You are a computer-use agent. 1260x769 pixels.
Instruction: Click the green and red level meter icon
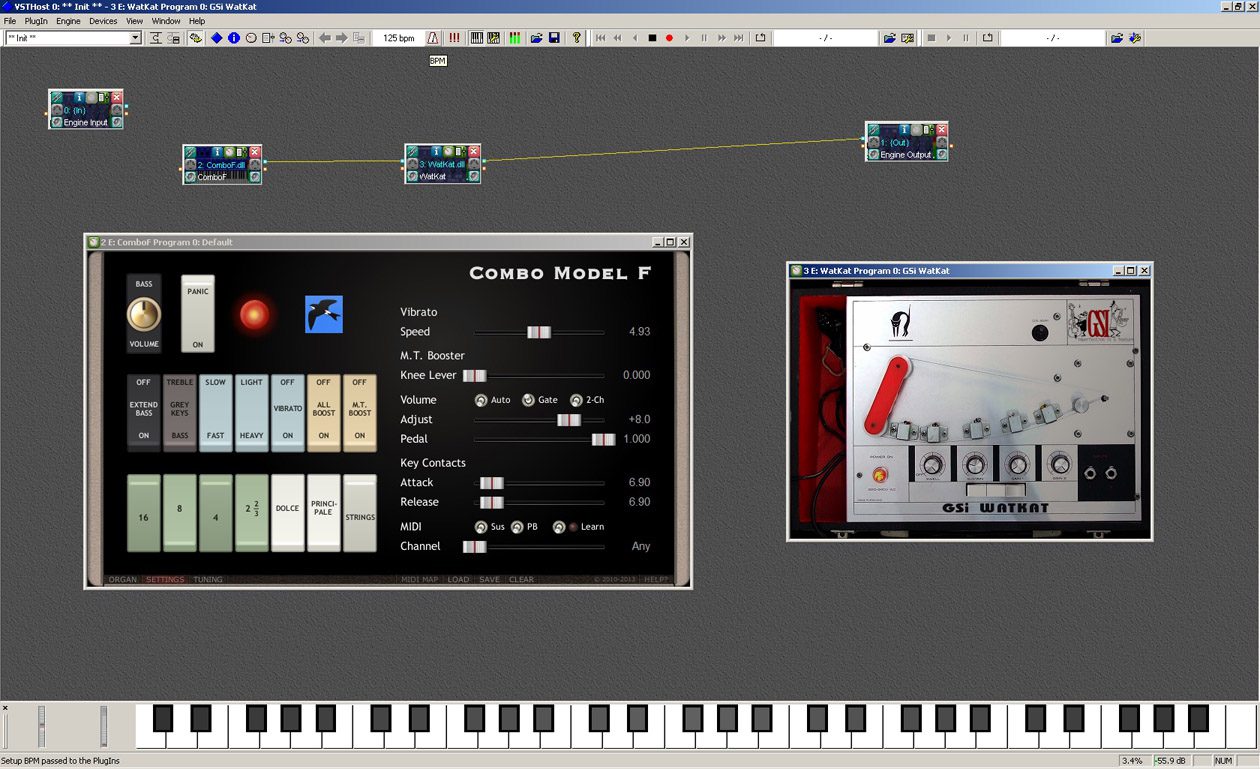coord(514,38)
